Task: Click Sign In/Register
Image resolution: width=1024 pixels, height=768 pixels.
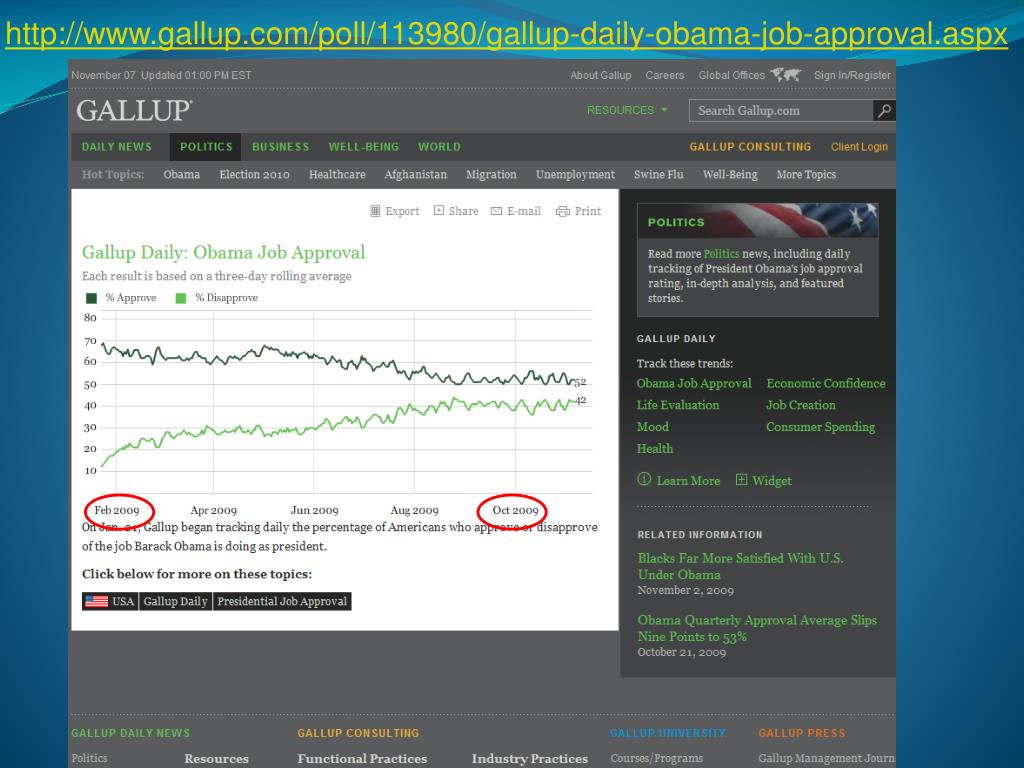Action: pos(852,75)
